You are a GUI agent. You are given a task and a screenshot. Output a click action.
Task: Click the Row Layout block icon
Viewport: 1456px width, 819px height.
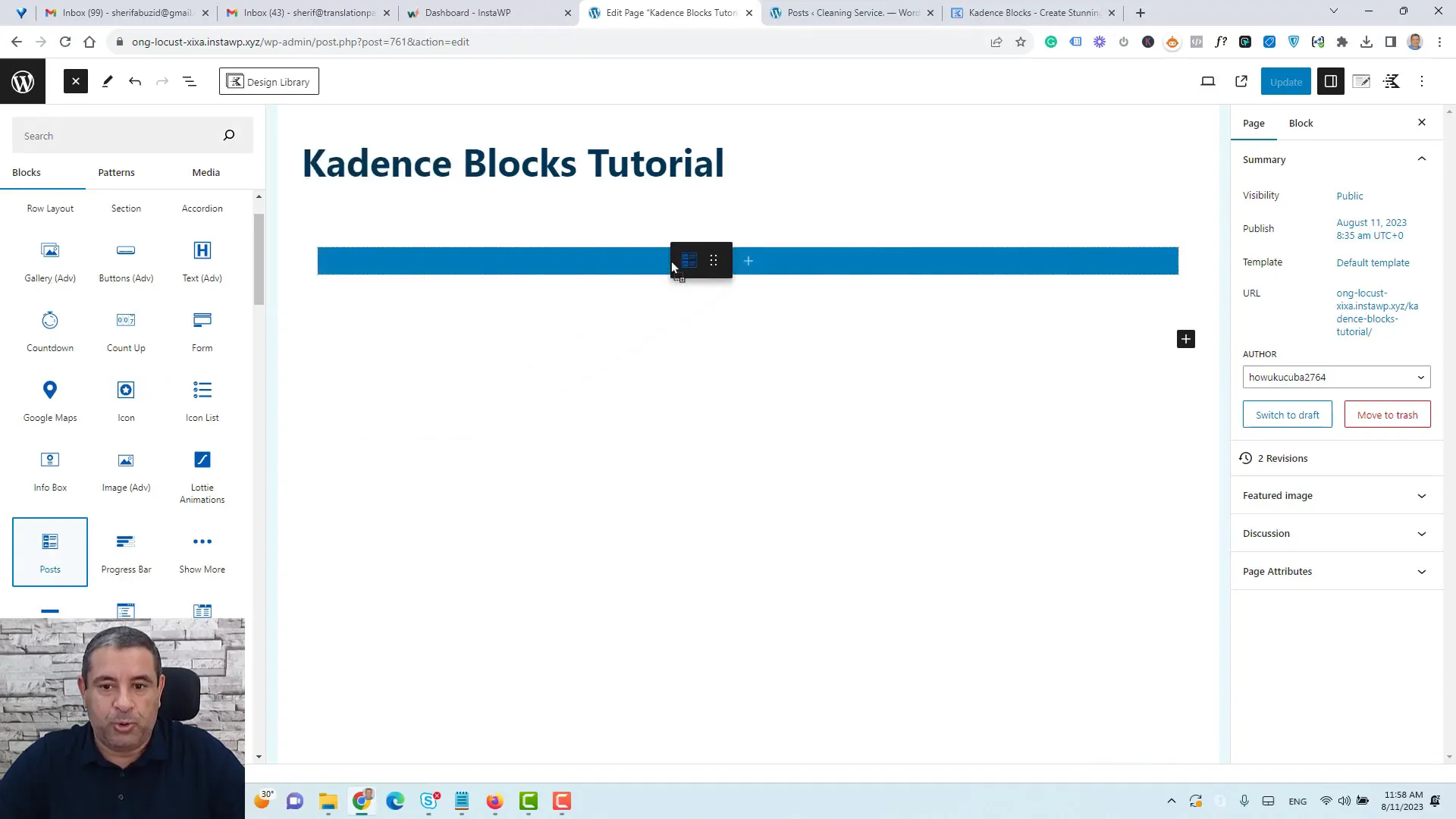50,208
